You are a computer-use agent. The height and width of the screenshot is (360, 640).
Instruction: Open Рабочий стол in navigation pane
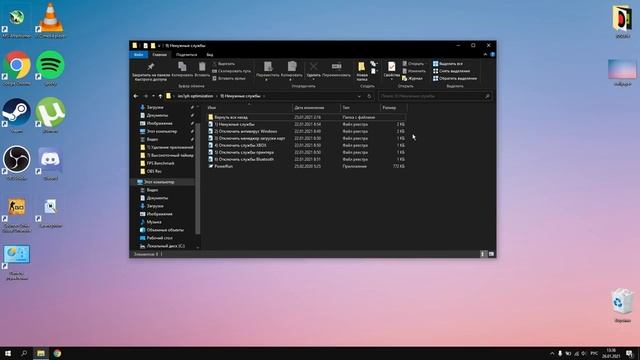159,238
